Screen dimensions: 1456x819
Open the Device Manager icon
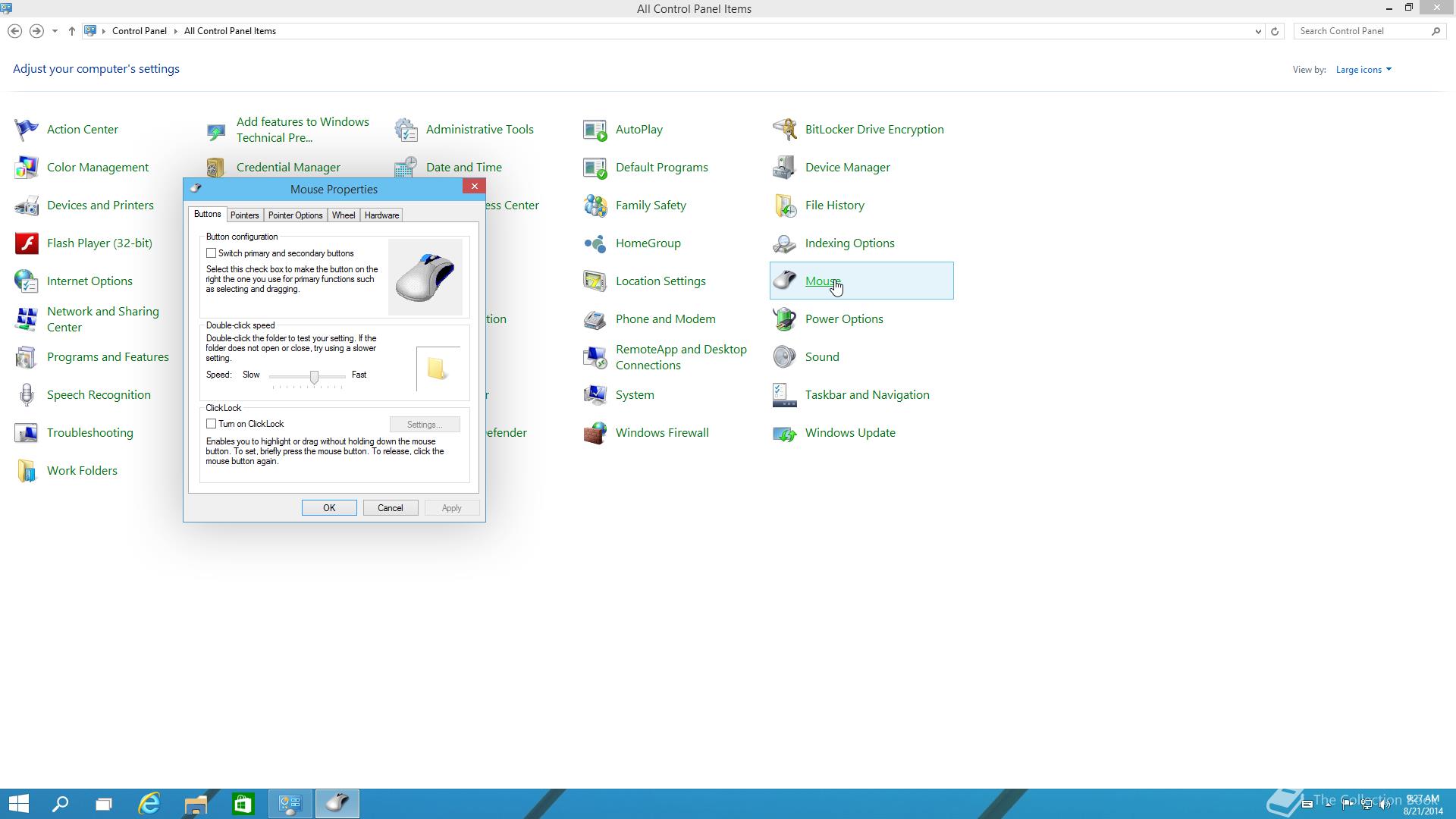(785, 168)
